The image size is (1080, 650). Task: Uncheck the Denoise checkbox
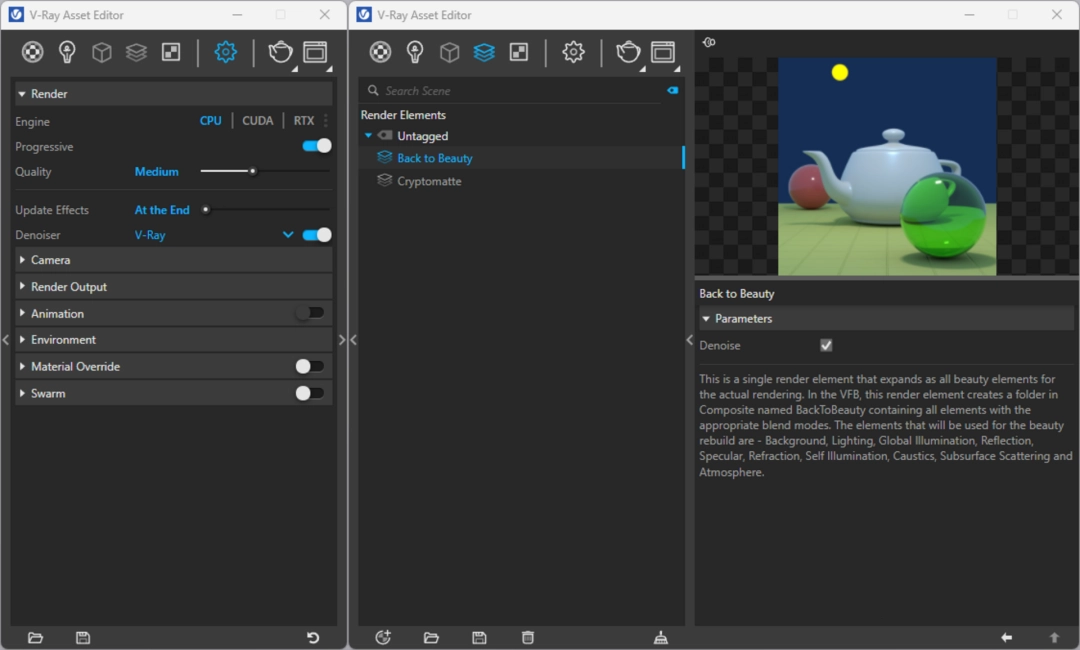(x=826, y=346)
